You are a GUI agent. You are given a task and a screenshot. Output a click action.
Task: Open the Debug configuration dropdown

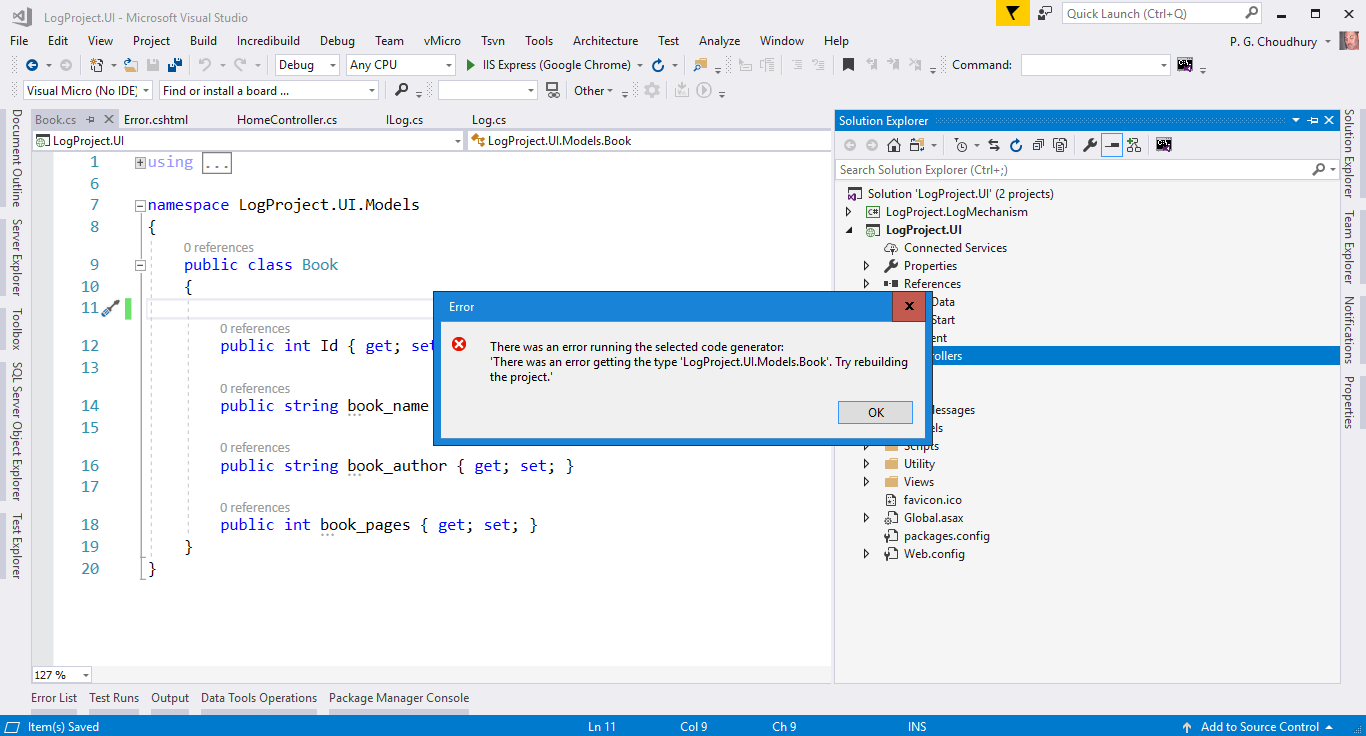(x=308, y=65)
